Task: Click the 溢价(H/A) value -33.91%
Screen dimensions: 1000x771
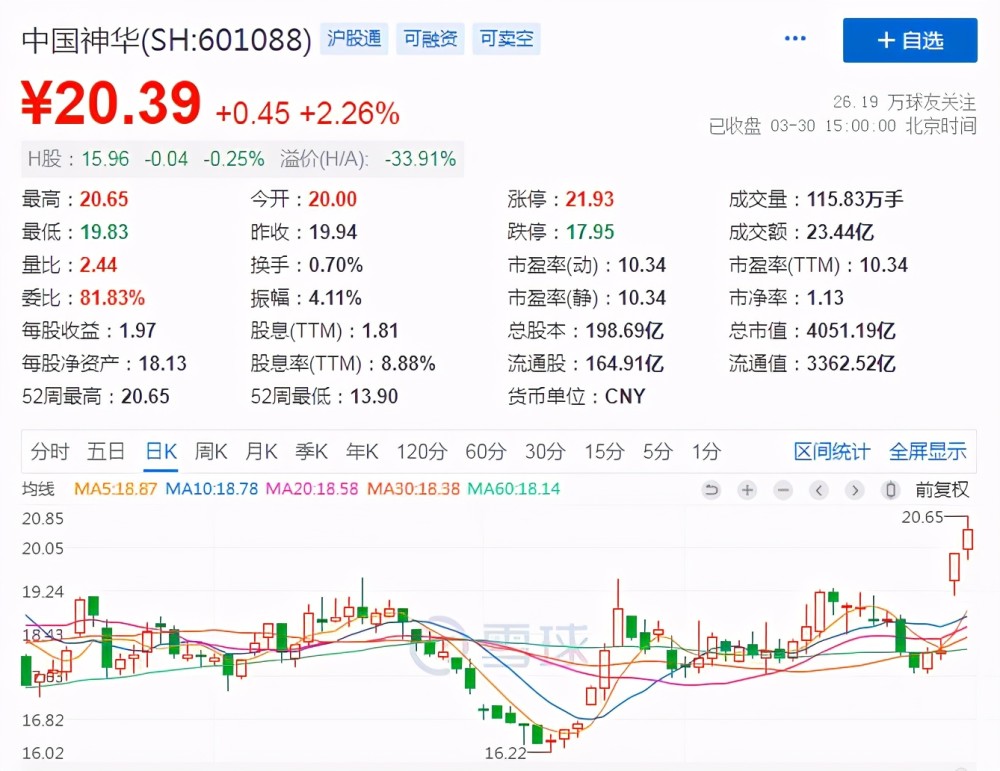Action: click(x=420, y=159)
